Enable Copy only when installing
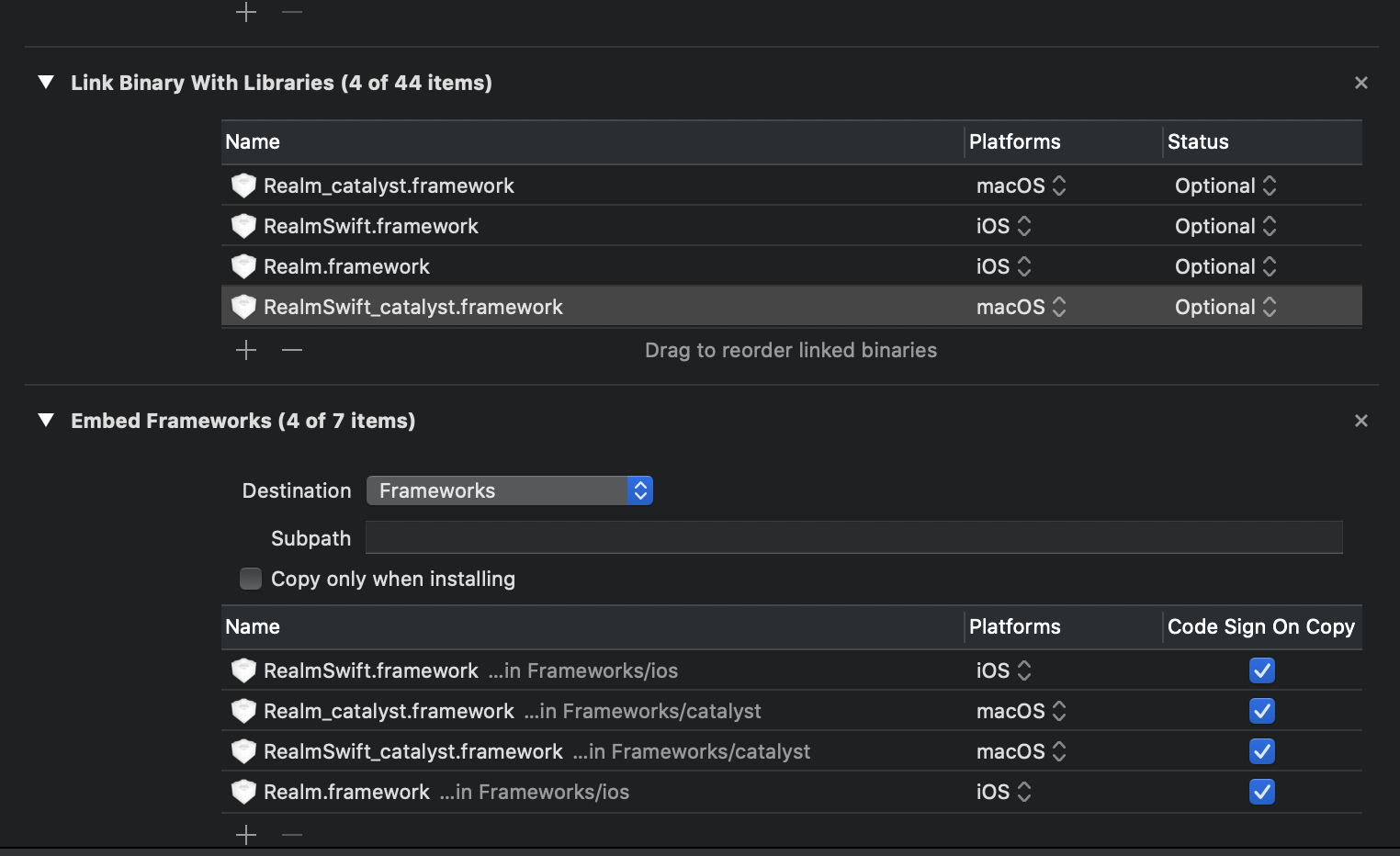The height and width of the screenshot is (856, 1400). coord(251,579)
